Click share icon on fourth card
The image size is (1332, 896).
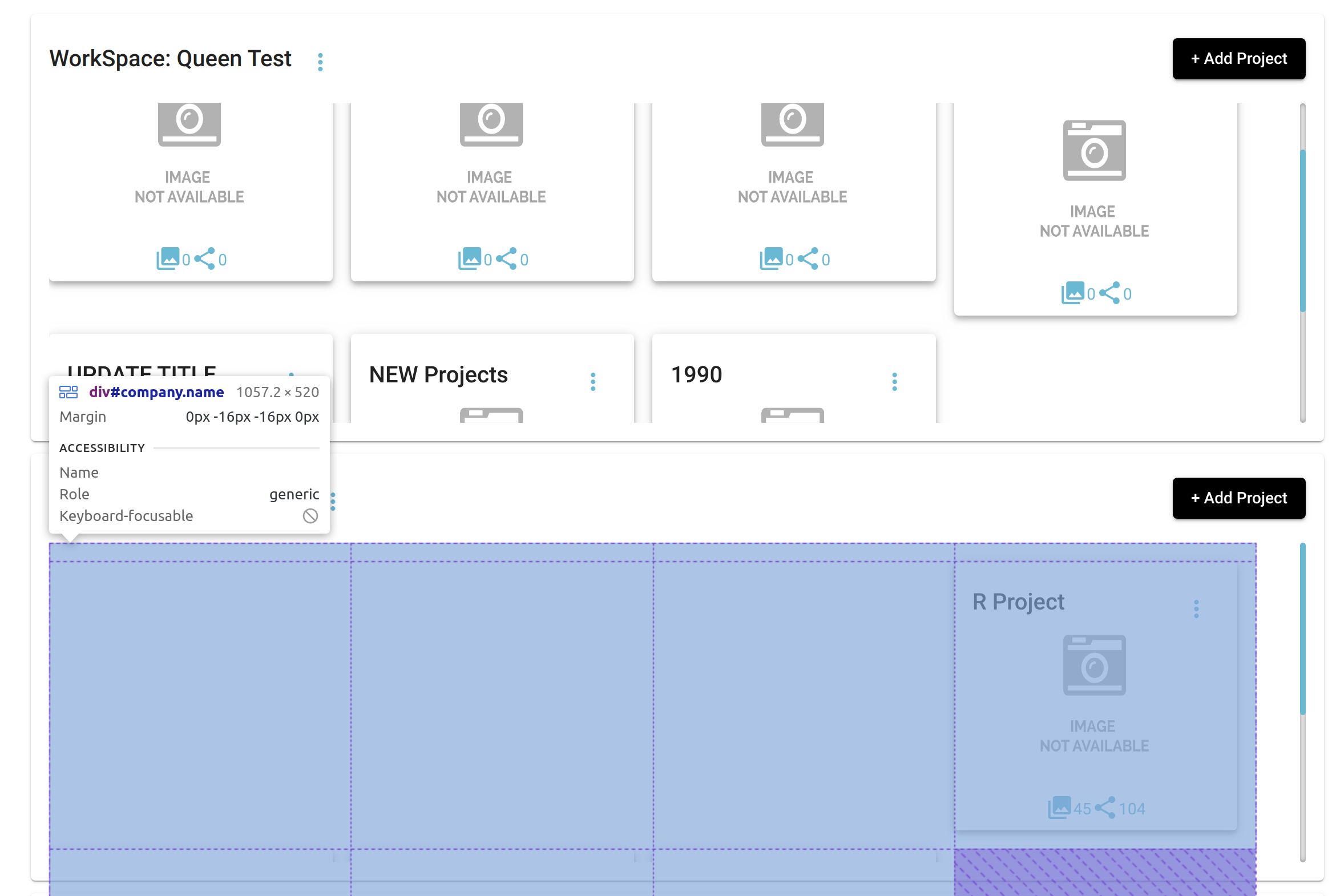[x=1109, y=293]
